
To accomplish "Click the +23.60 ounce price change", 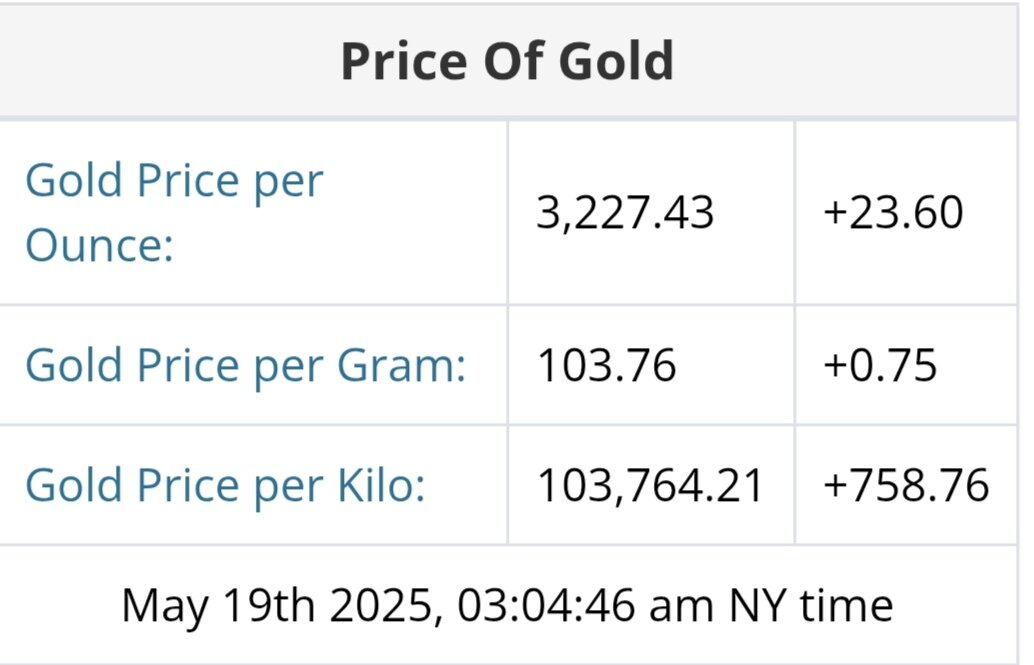I will tap(892, 213).
